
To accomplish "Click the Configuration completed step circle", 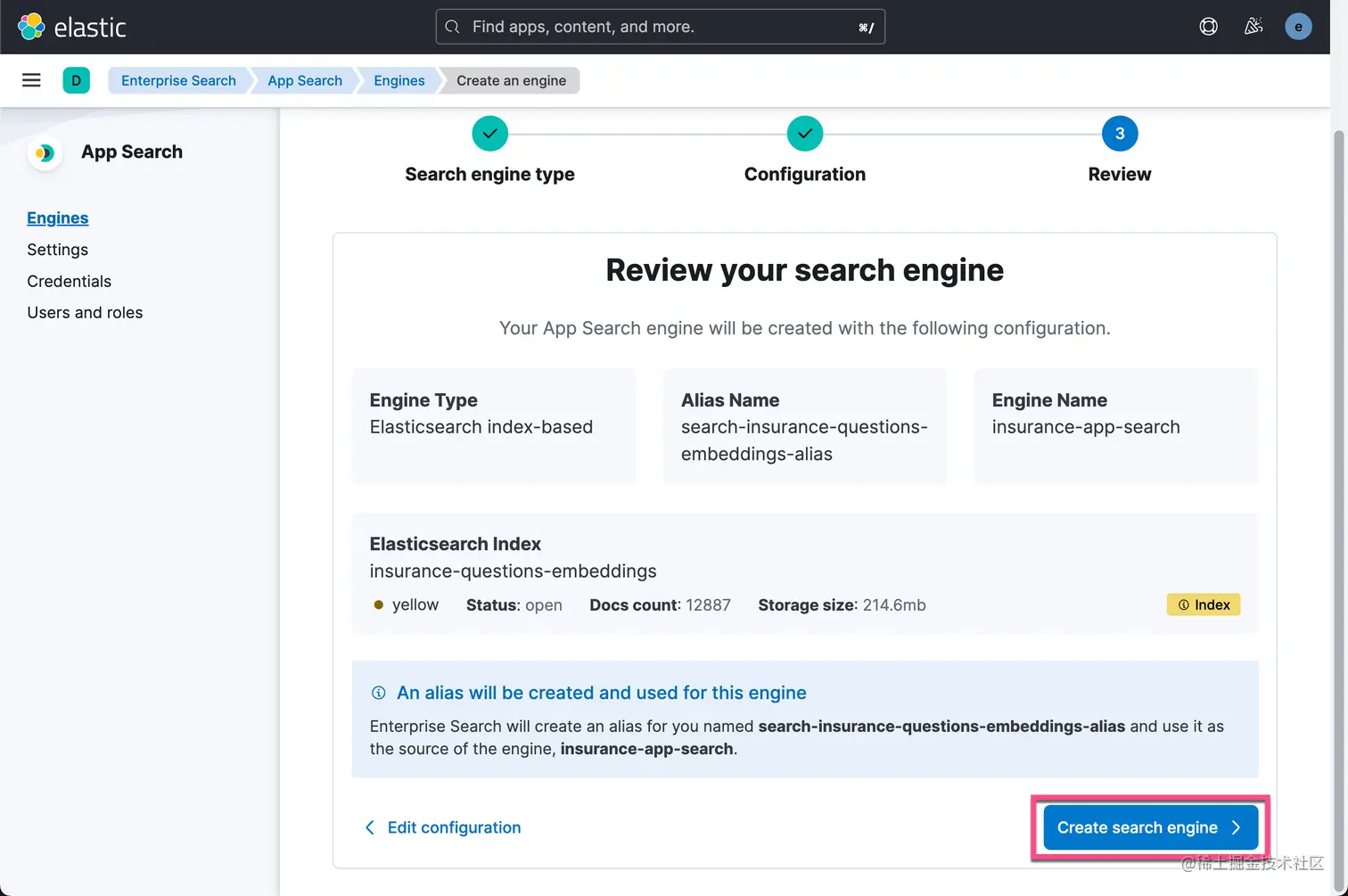I will click(805, 134).
